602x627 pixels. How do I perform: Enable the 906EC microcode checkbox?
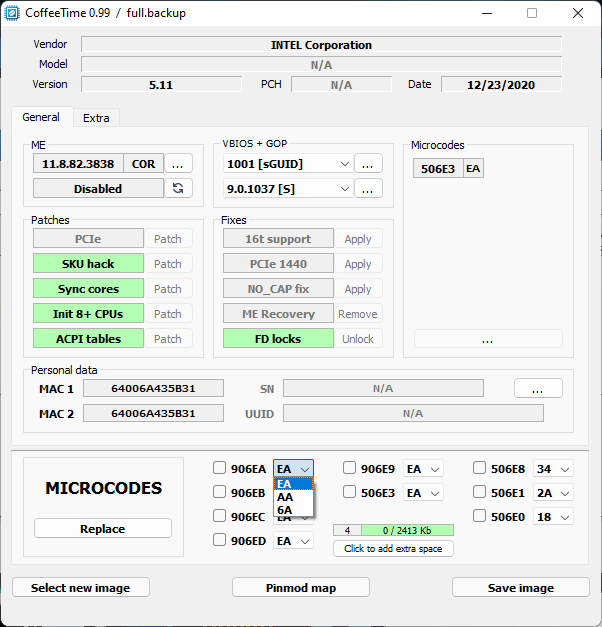click(x=219, y=516)
